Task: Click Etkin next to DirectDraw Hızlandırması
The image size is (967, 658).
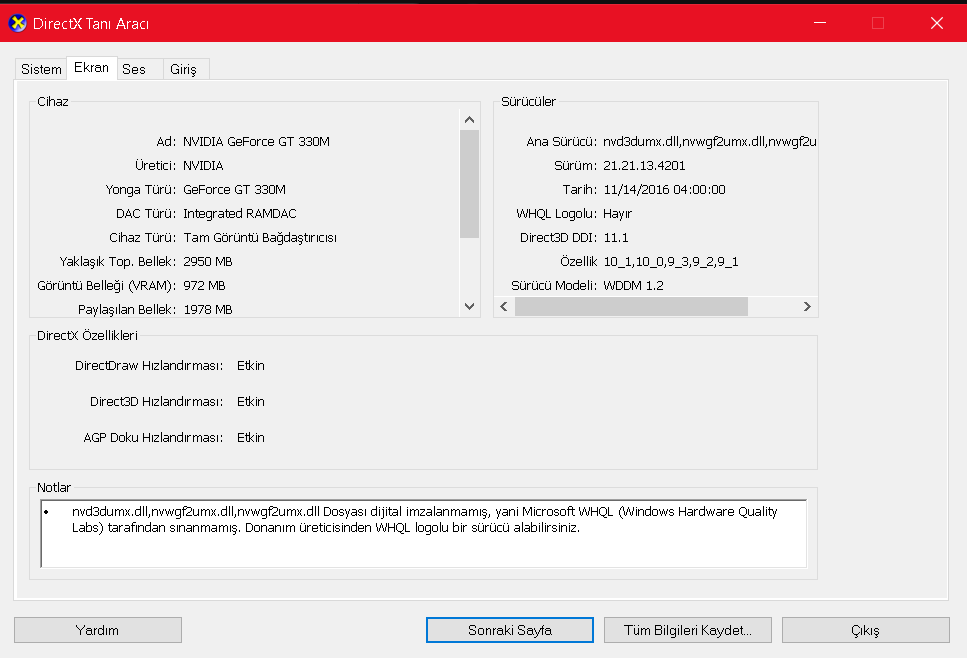Action: point(250,366)
